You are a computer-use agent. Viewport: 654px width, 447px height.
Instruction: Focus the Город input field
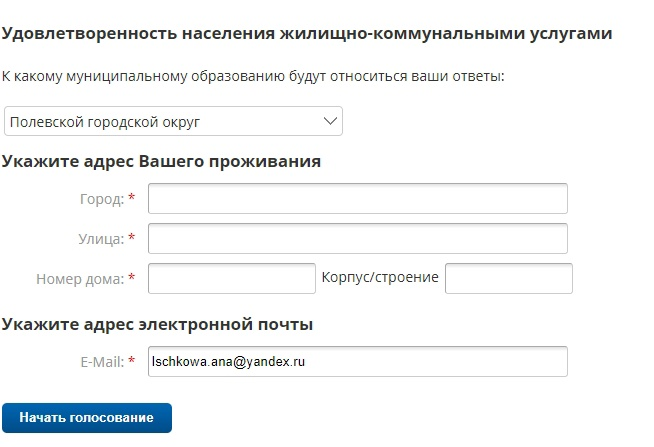(358, 198)
